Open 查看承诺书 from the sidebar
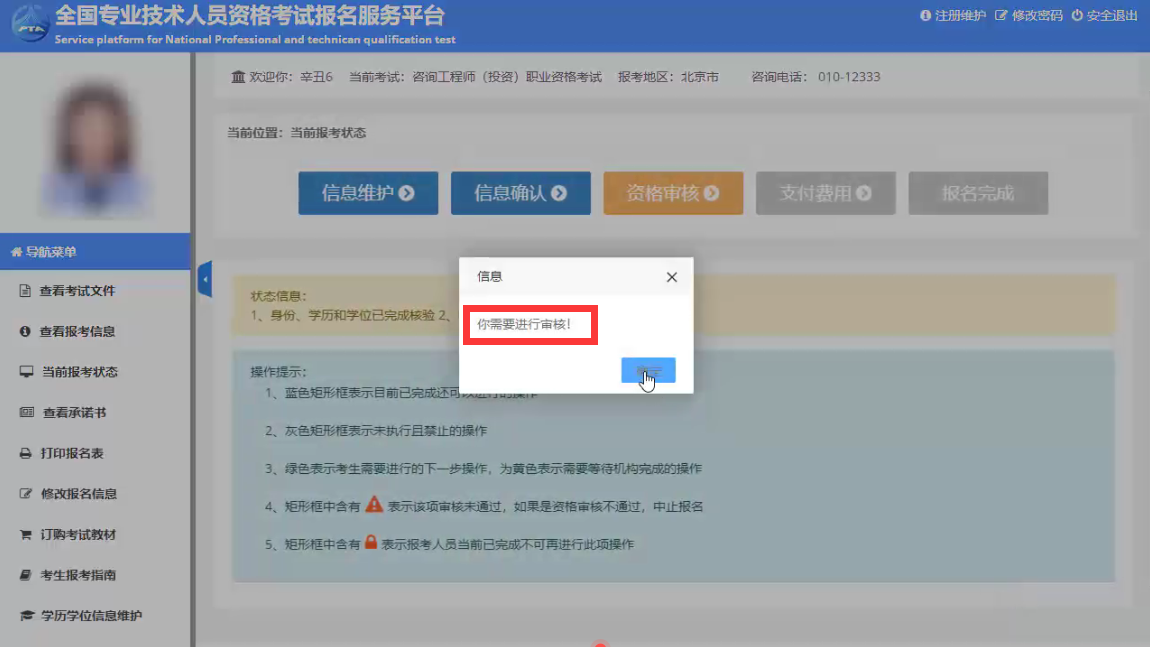The image size is (1150, 647). point(74,413)
